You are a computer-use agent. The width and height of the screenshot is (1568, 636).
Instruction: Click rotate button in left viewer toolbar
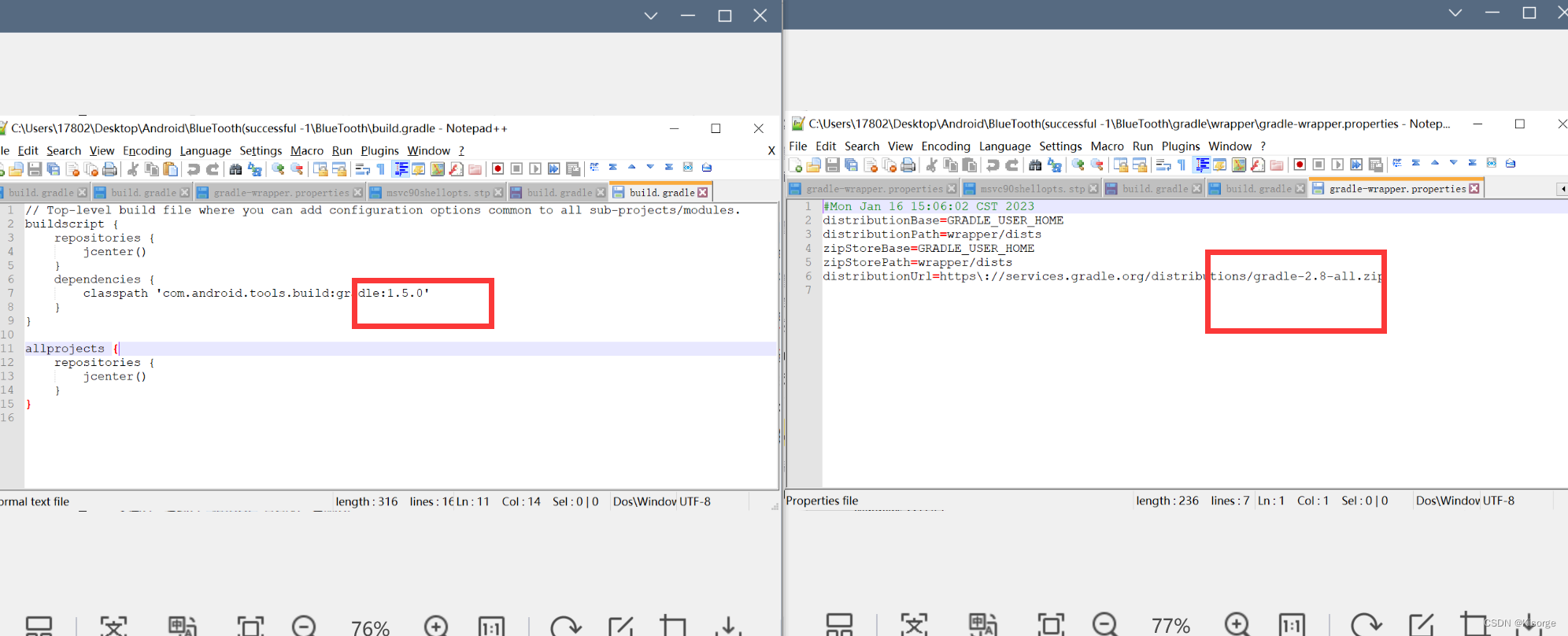coord(565,627)
